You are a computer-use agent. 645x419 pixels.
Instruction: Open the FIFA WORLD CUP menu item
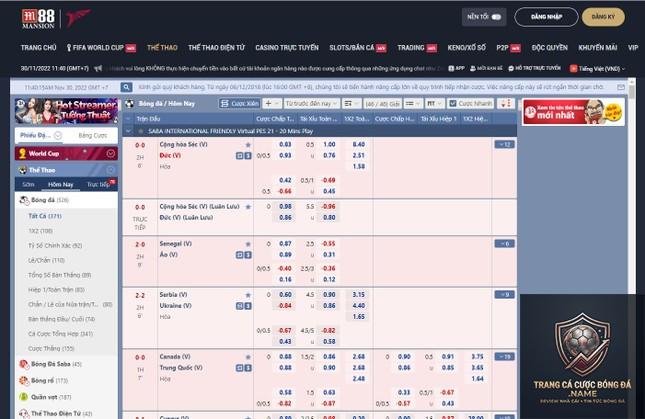click(x=101, y=48)
